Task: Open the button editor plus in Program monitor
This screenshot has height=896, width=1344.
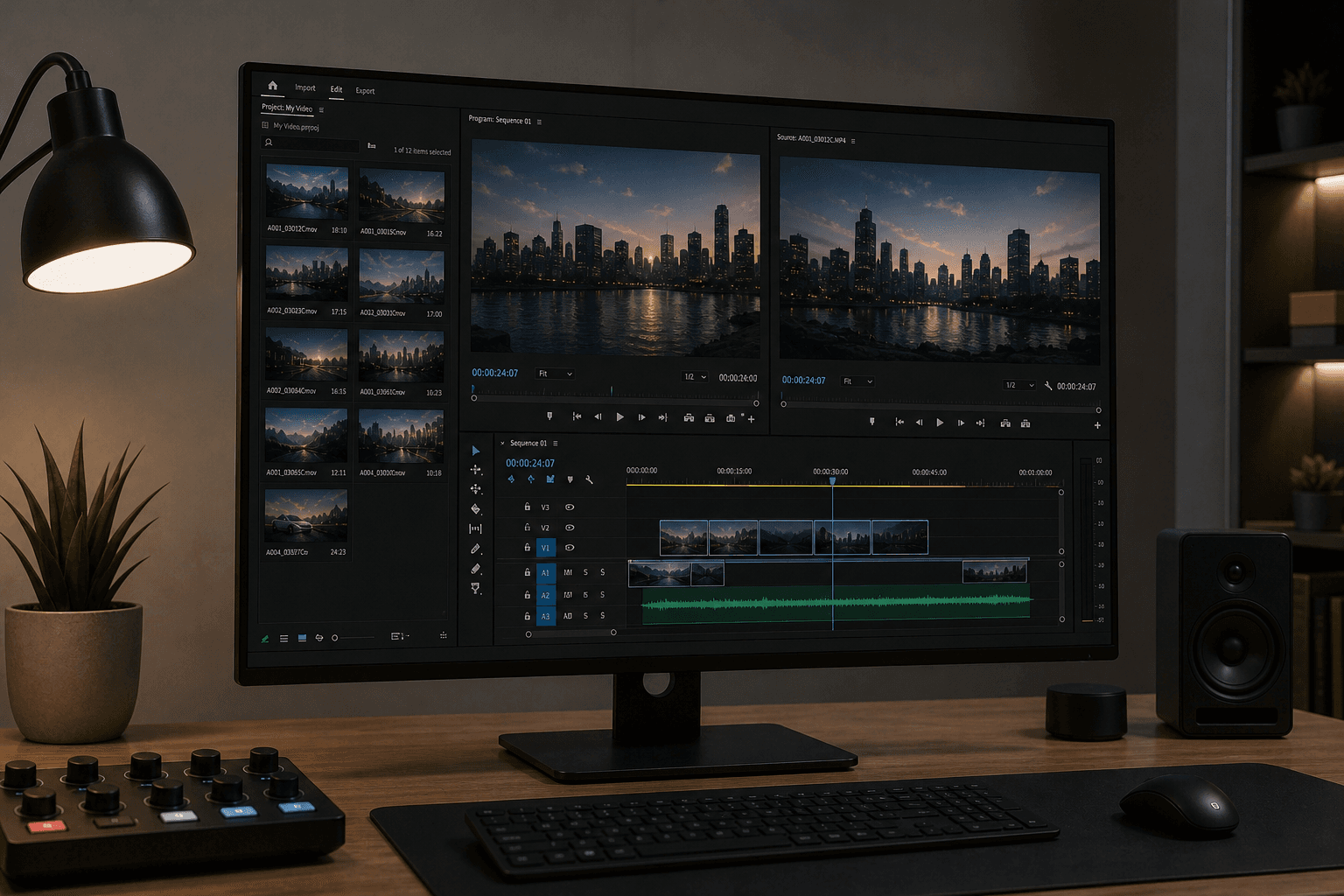Action: [751, 419]
